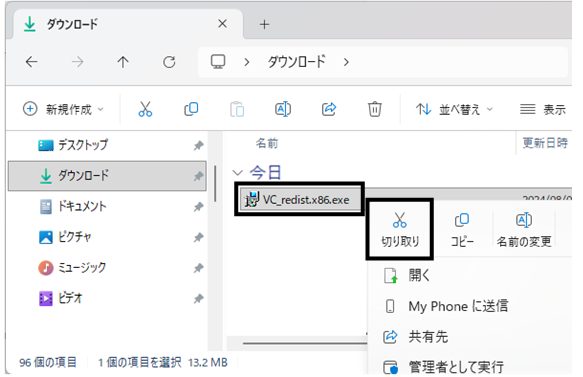Click the pin icon beside ミュージック
The height and width of the screenshot is (377, 583).
[x=199, y=268]
